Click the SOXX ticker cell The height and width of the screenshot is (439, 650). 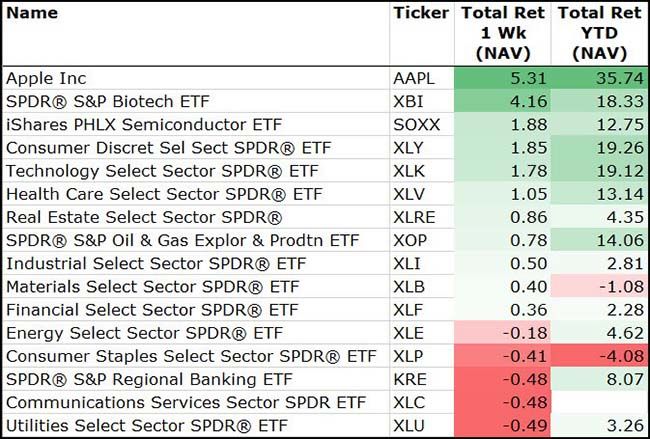pos(416,124)
